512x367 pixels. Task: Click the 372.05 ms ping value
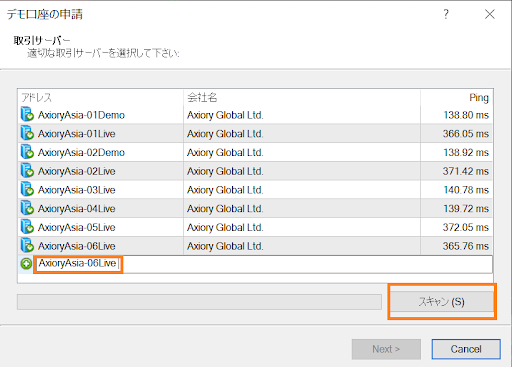click(466, 227)
